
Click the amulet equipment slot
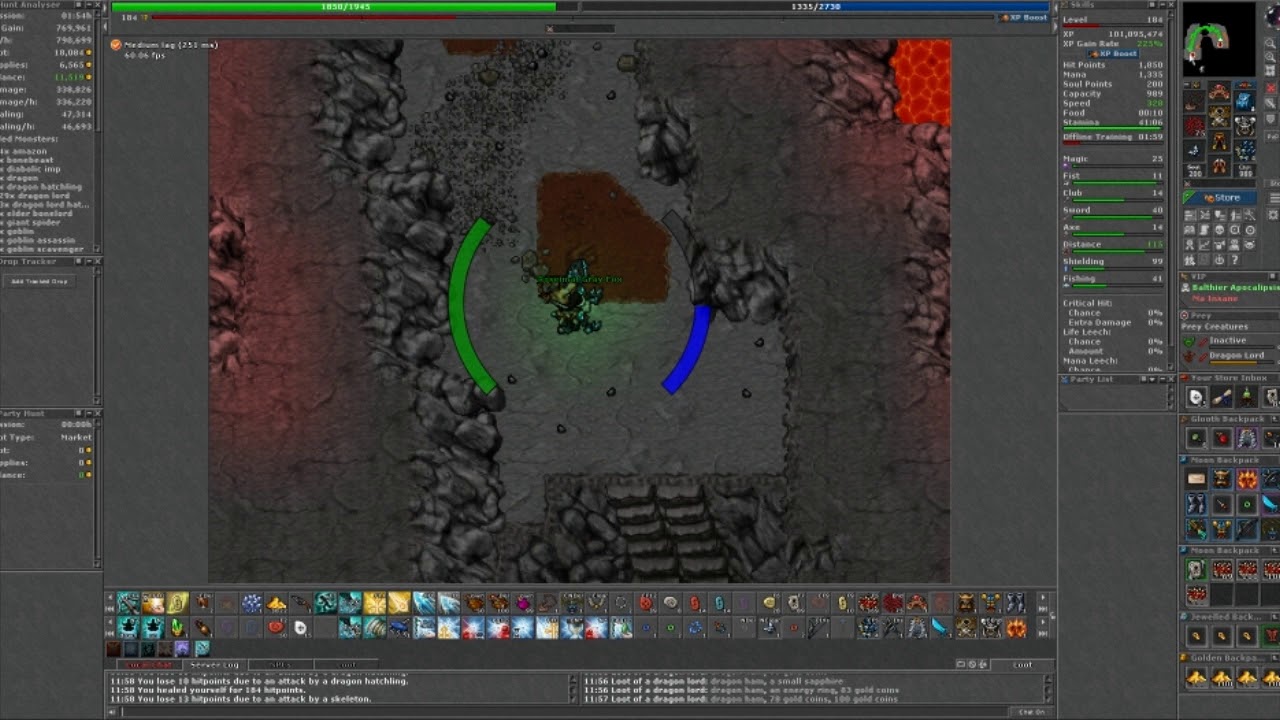[x=1194, y=102]
